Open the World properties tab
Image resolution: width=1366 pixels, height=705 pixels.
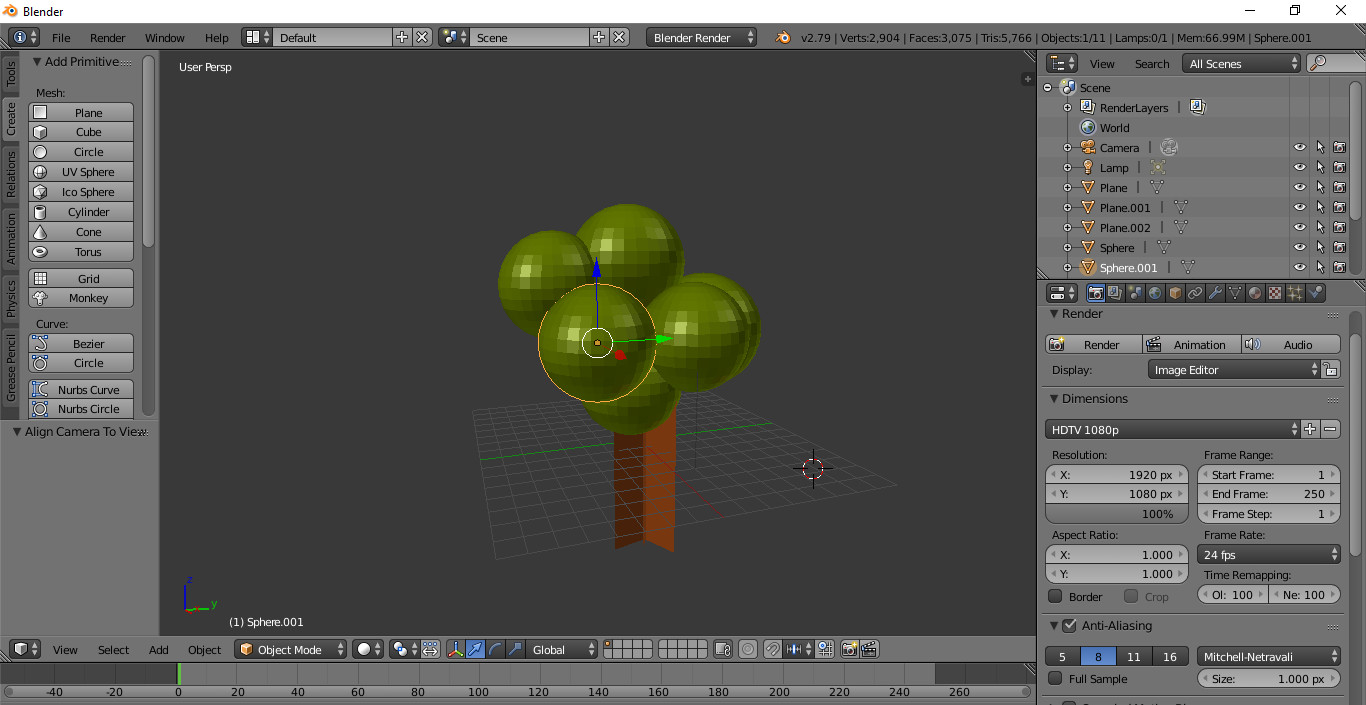point(1156,292)
